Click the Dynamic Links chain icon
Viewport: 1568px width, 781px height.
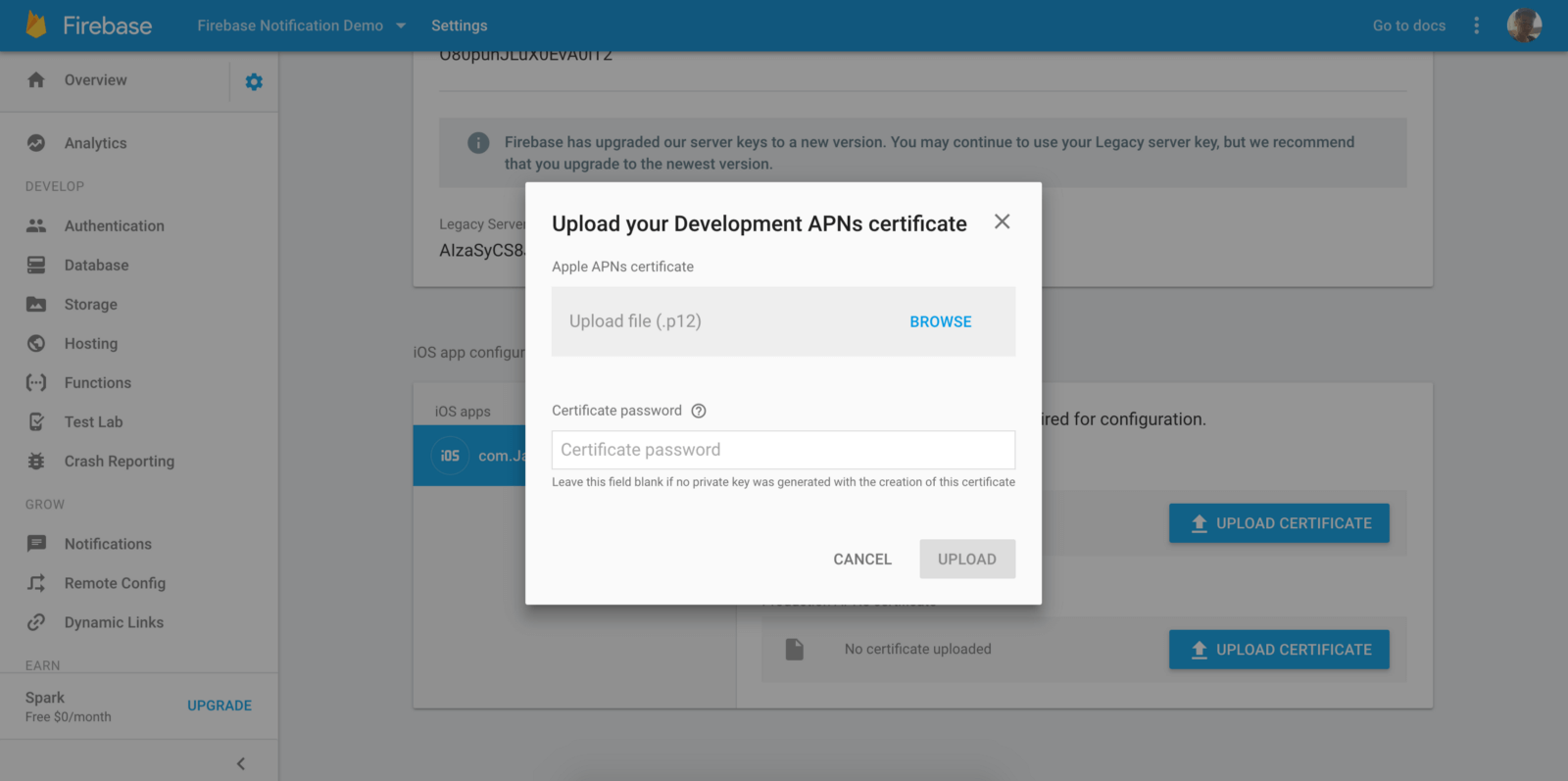(36, 622)
